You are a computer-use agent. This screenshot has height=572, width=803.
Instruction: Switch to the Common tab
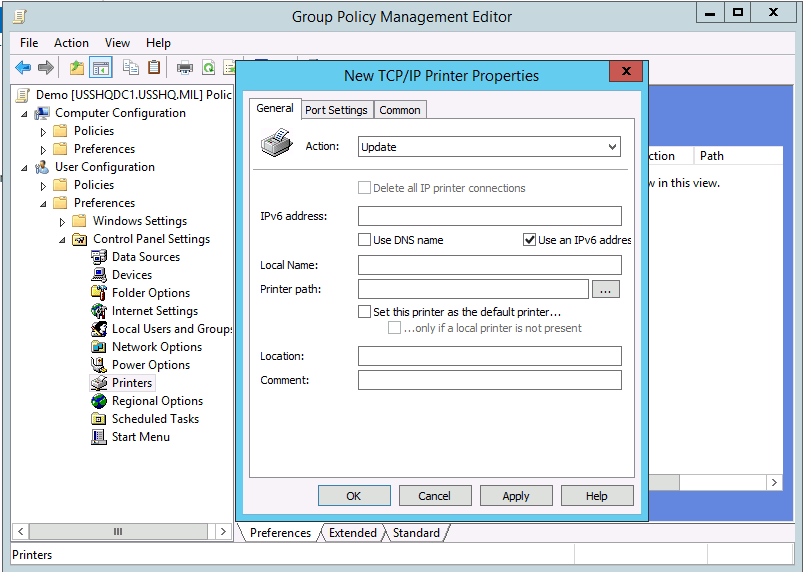coord(400,110)
